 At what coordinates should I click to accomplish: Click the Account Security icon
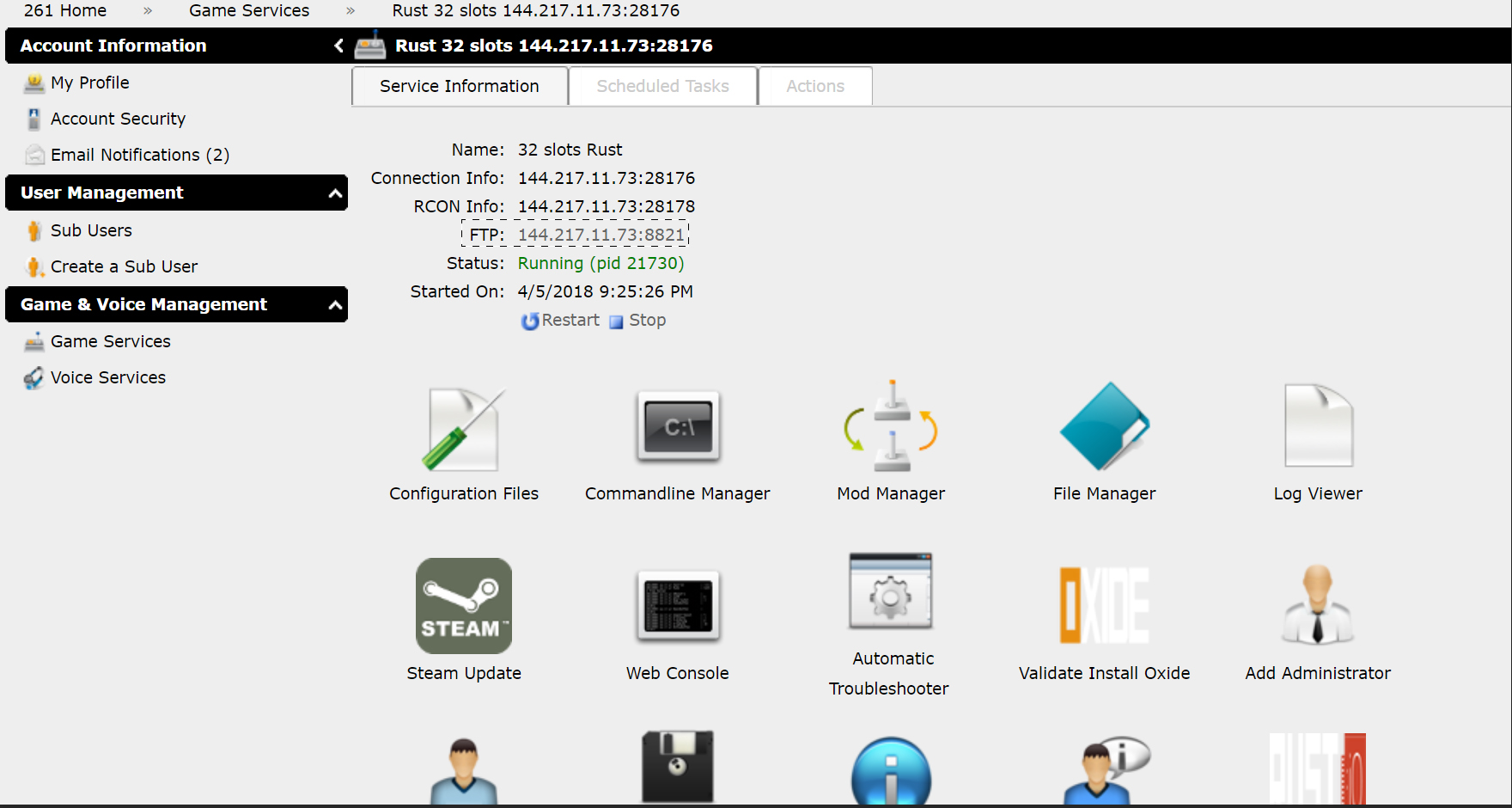34,119
